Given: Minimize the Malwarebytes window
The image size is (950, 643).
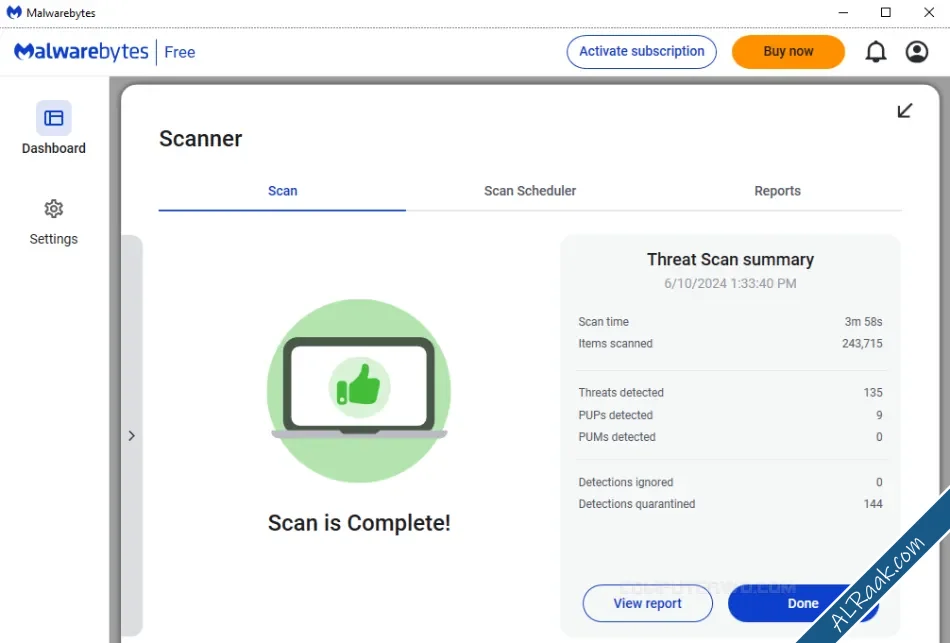Looking at the screenshot, I should tap(843, 13).
